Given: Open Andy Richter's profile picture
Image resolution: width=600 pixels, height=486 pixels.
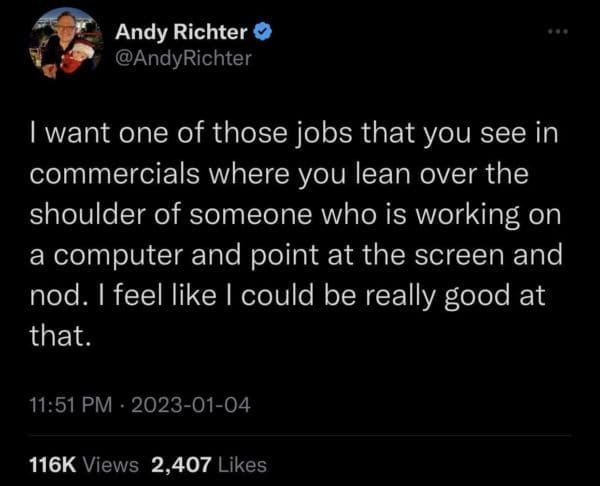Looking at the screenshot, I should [x=68, y=45].
